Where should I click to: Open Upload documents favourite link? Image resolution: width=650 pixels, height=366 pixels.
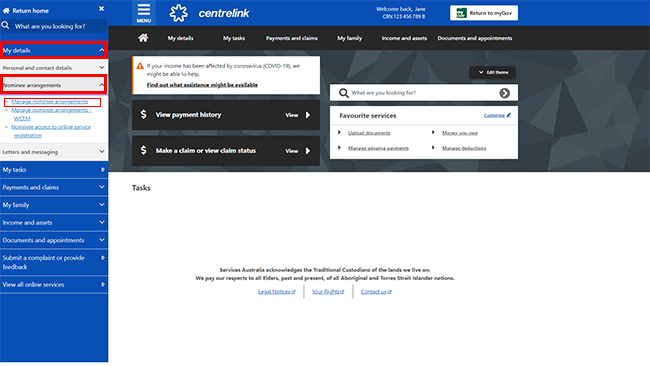click(369, 133)
